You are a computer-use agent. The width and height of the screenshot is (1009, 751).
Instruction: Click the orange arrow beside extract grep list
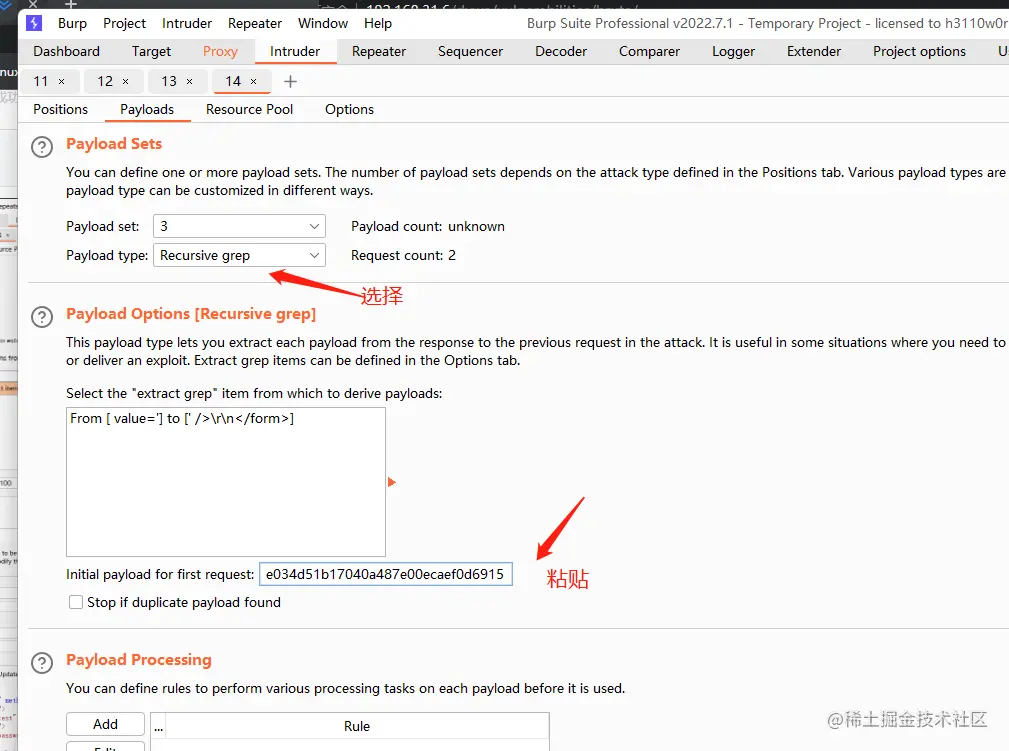pos(391,482)
